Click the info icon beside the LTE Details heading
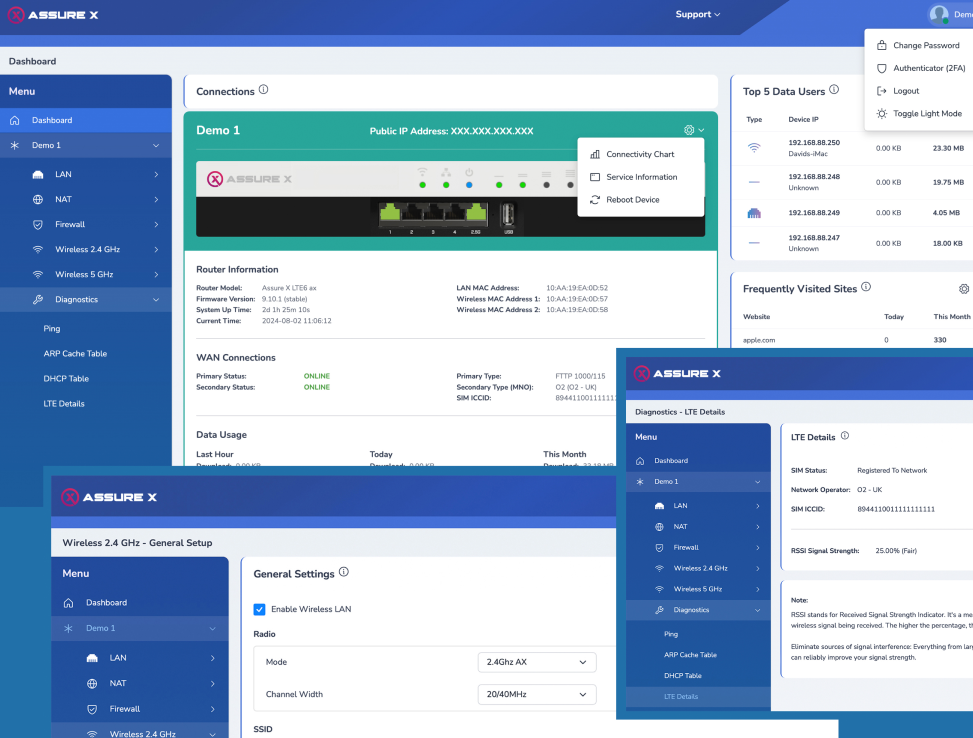 (x=845, y=436)
